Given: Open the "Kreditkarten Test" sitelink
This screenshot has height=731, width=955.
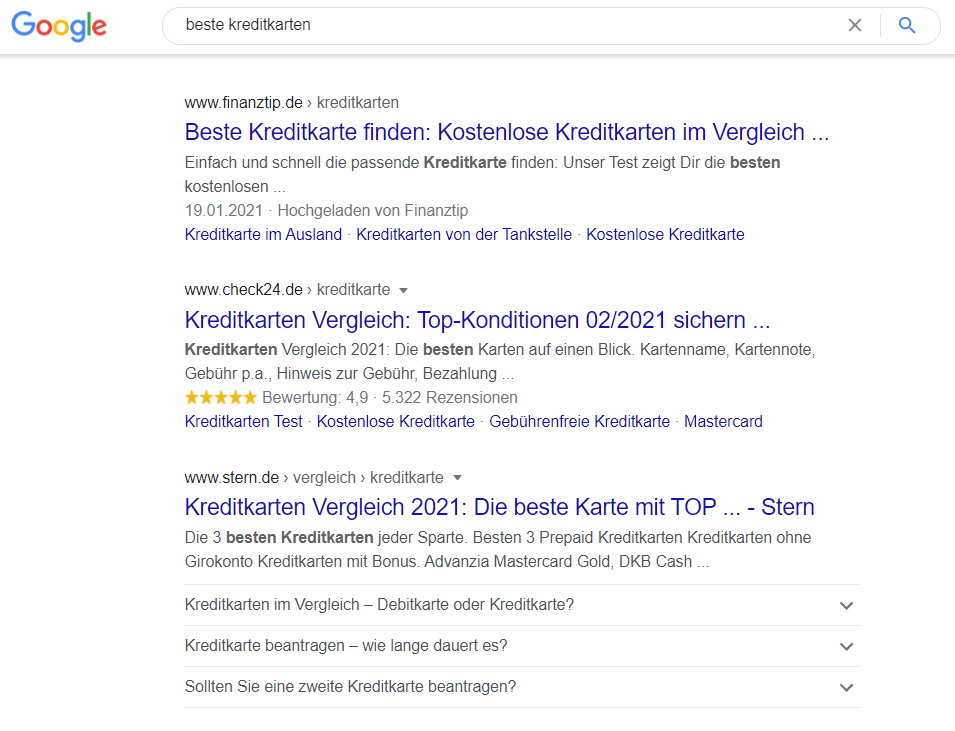Looking at the screenshot, I should coord(243,421).
